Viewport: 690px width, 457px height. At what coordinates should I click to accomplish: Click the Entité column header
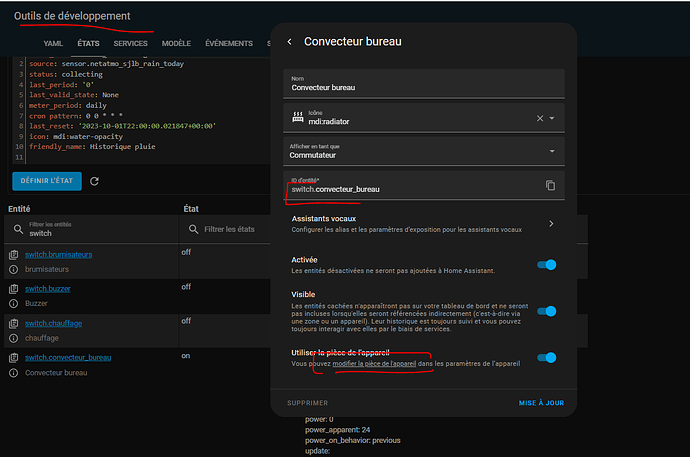(x=19, y=209)
